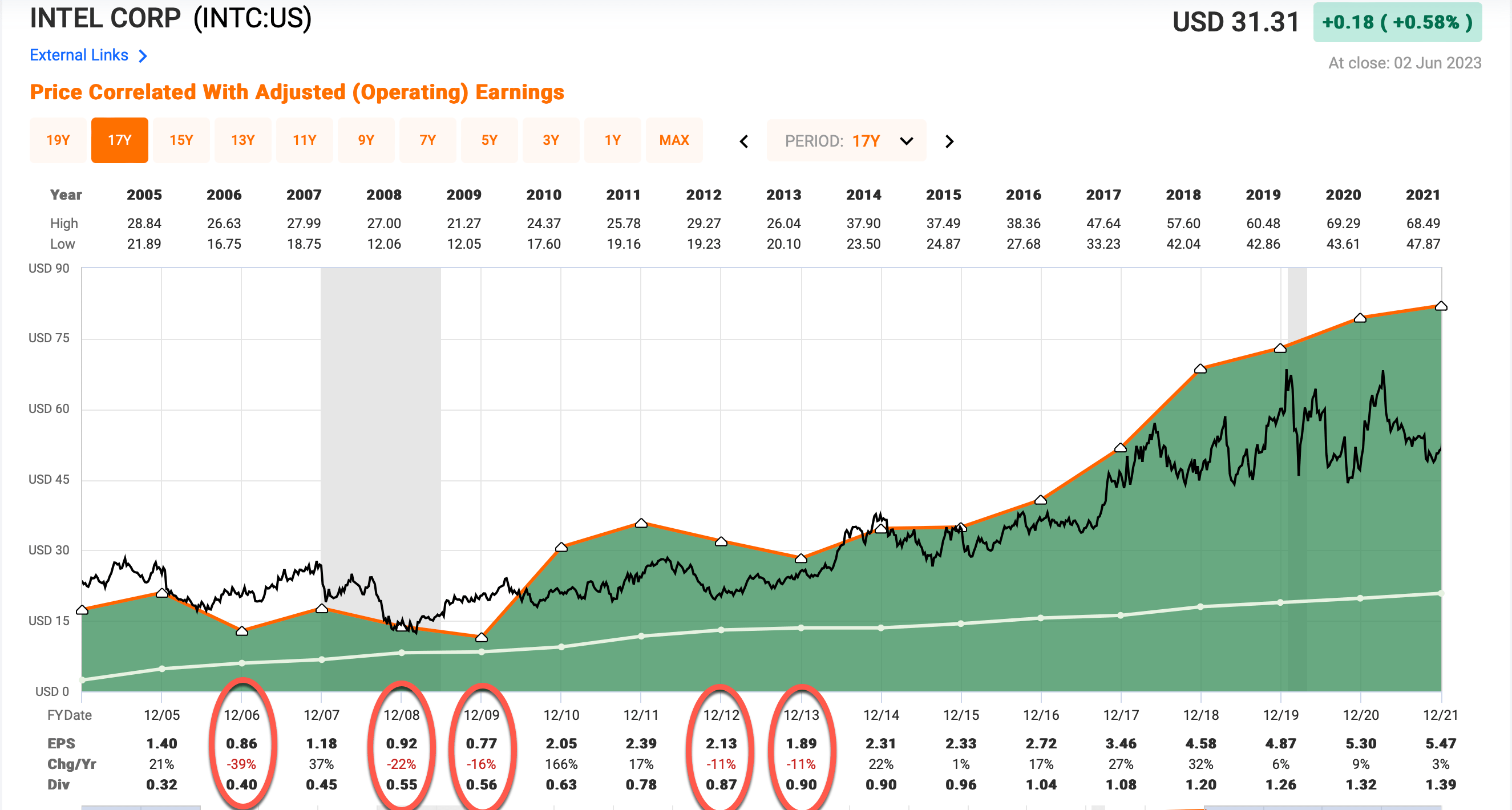Click the 12/10 earnings triangle marker
Screen dimensions: 1512x810
coord(561,547)
